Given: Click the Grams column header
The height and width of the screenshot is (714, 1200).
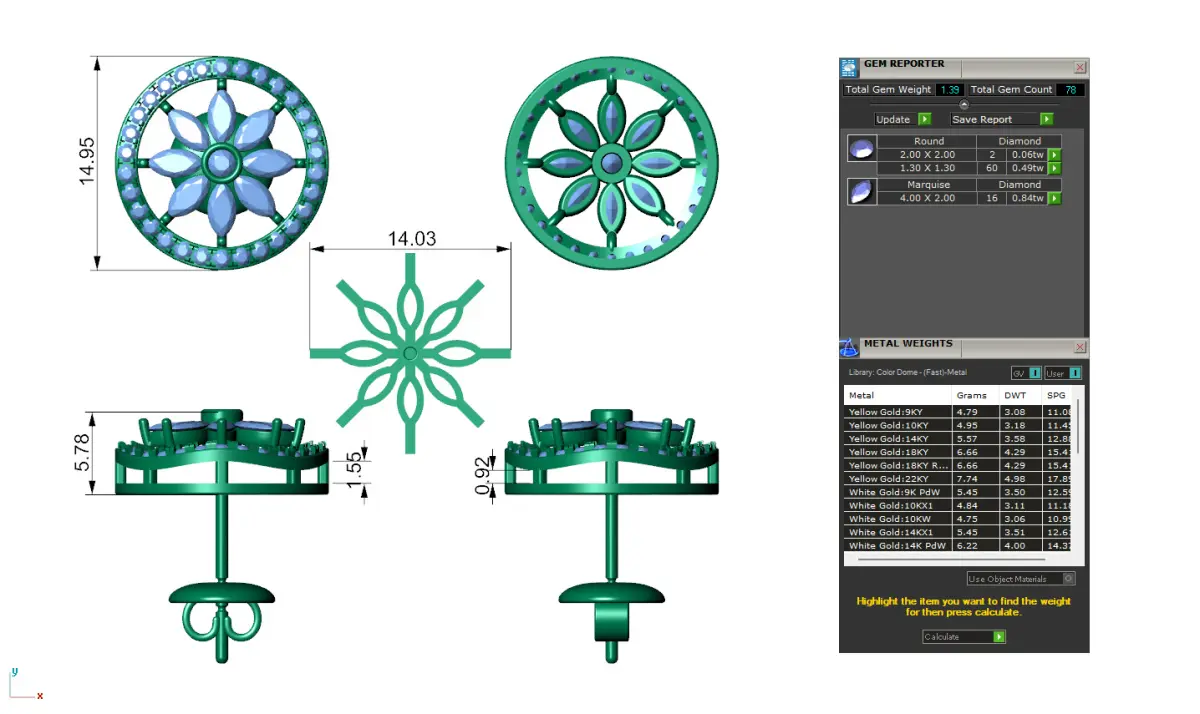Looking at the screenshot, I should (975, 395).
